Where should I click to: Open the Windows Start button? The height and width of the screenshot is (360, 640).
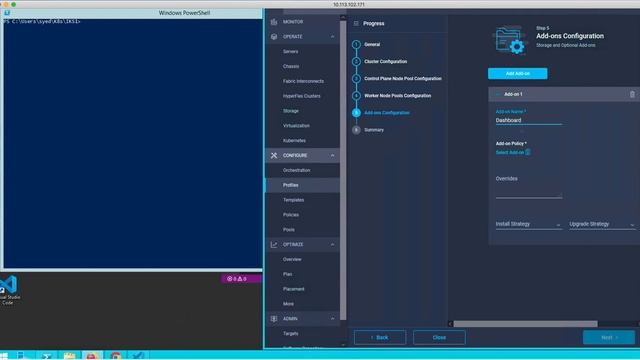pyautogui.click(x=4, y=356)
